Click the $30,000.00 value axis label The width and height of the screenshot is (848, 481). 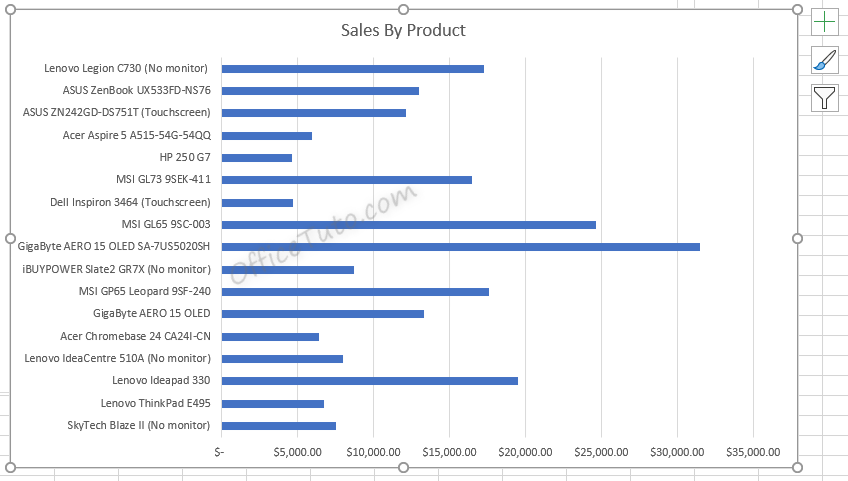click(677, 452)
